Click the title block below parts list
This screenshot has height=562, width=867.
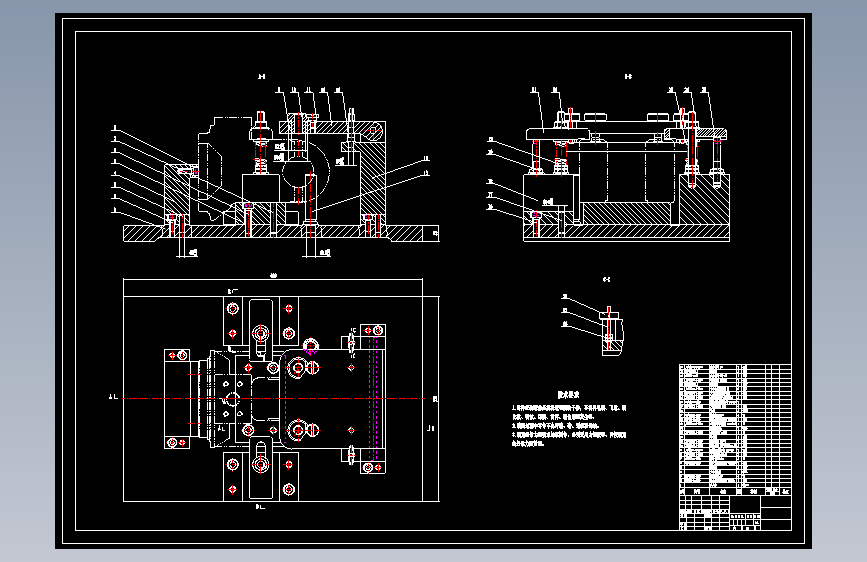pyautogui.click(x=735, y=513)
